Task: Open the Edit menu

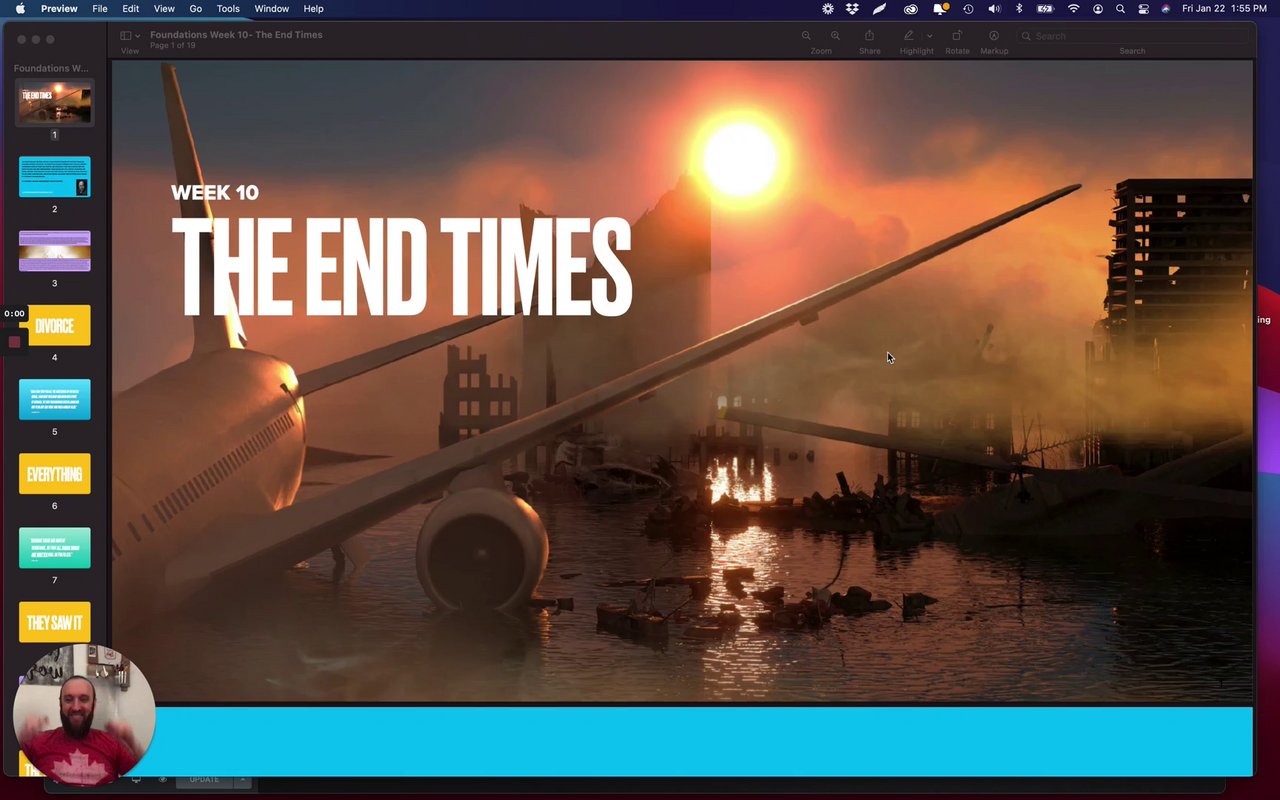Action: [131, 8]
